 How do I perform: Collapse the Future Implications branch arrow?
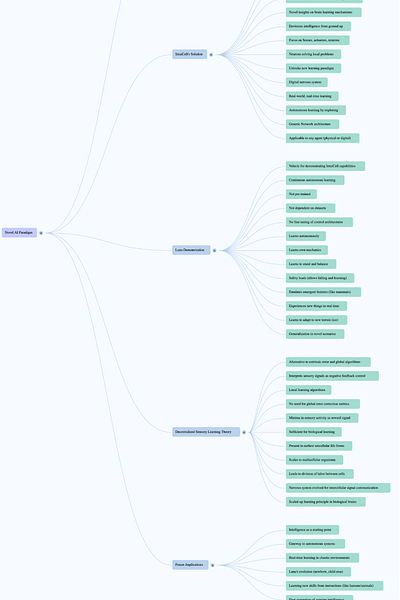pyautogui.click(x=213, y=565)
